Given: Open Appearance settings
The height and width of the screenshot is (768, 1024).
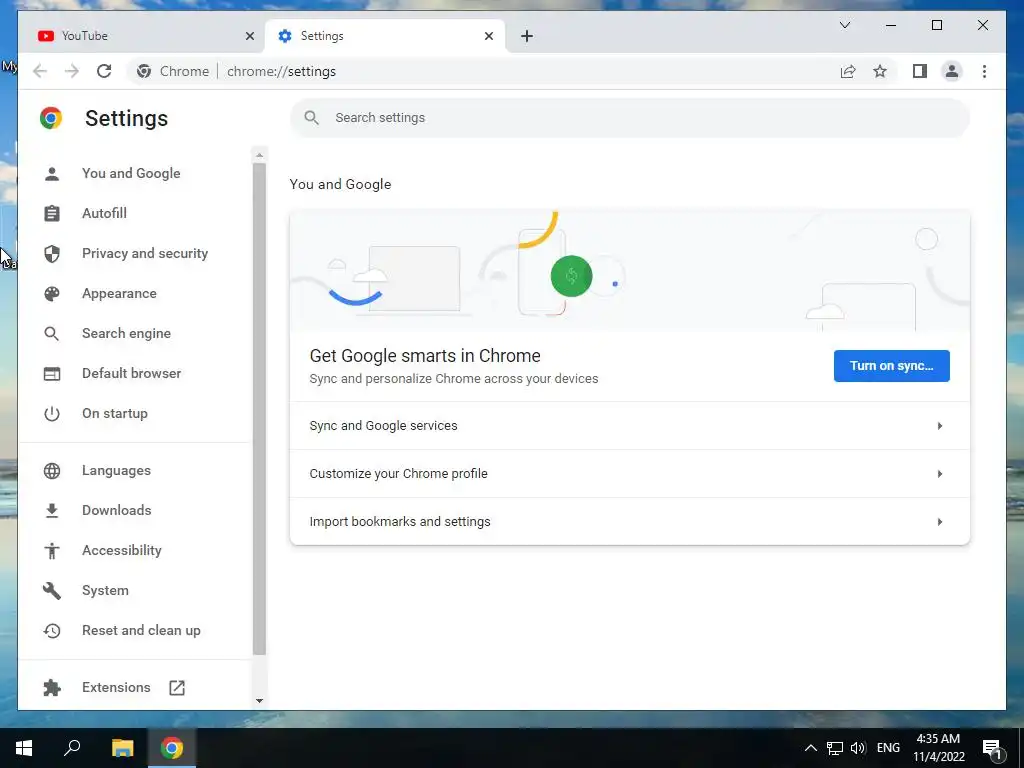Looking at the screenshot, I should (x=120, y=293).
